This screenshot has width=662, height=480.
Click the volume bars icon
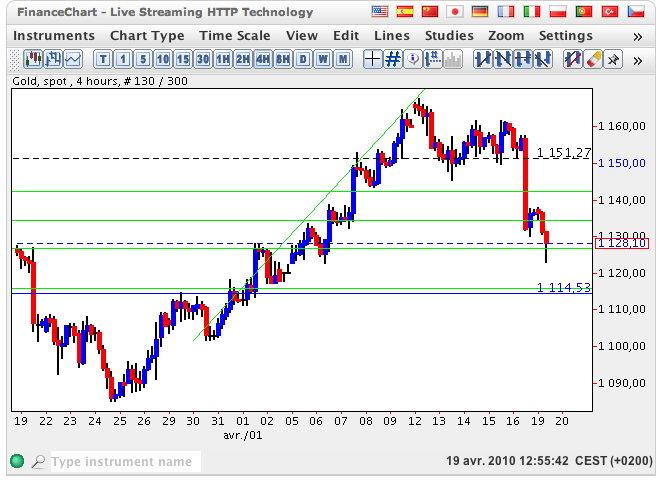point(453,59)
